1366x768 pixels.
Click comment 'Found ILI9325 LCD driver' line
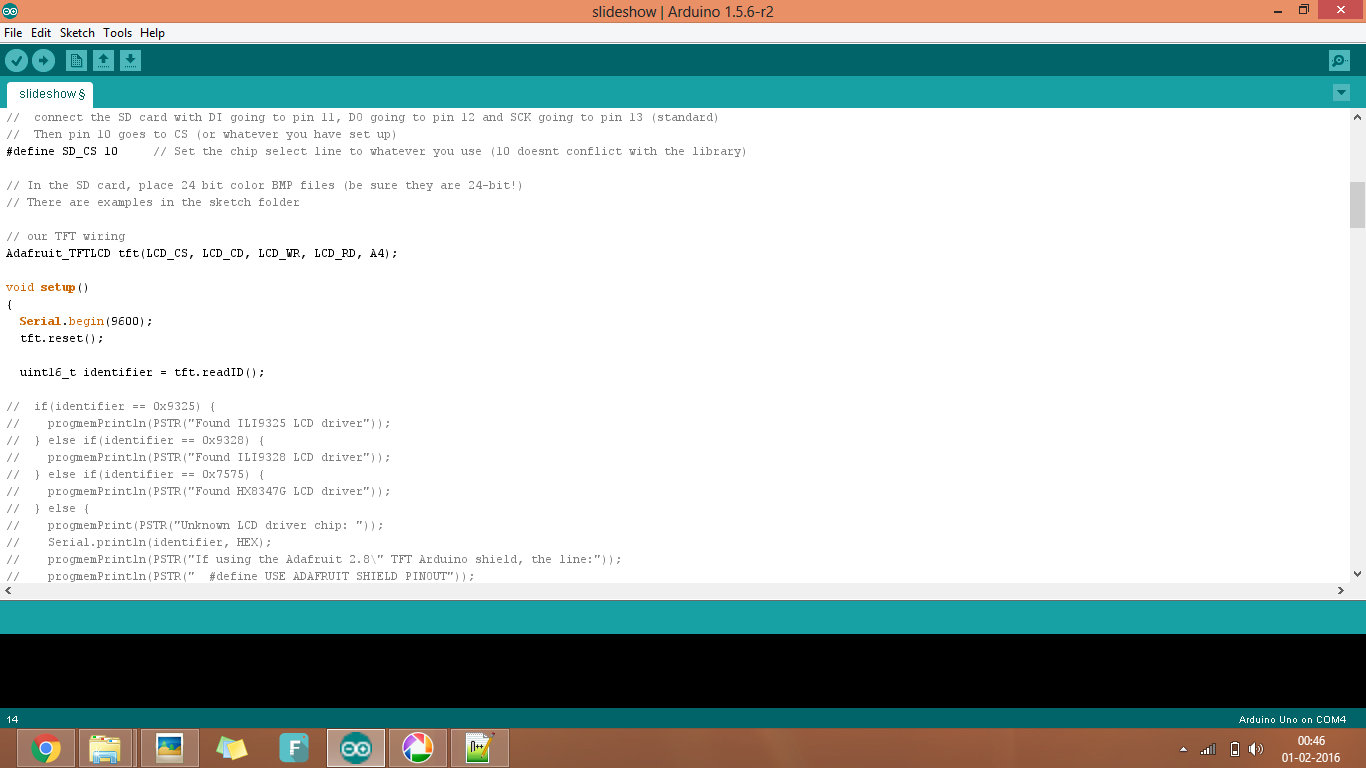[198, 423]
